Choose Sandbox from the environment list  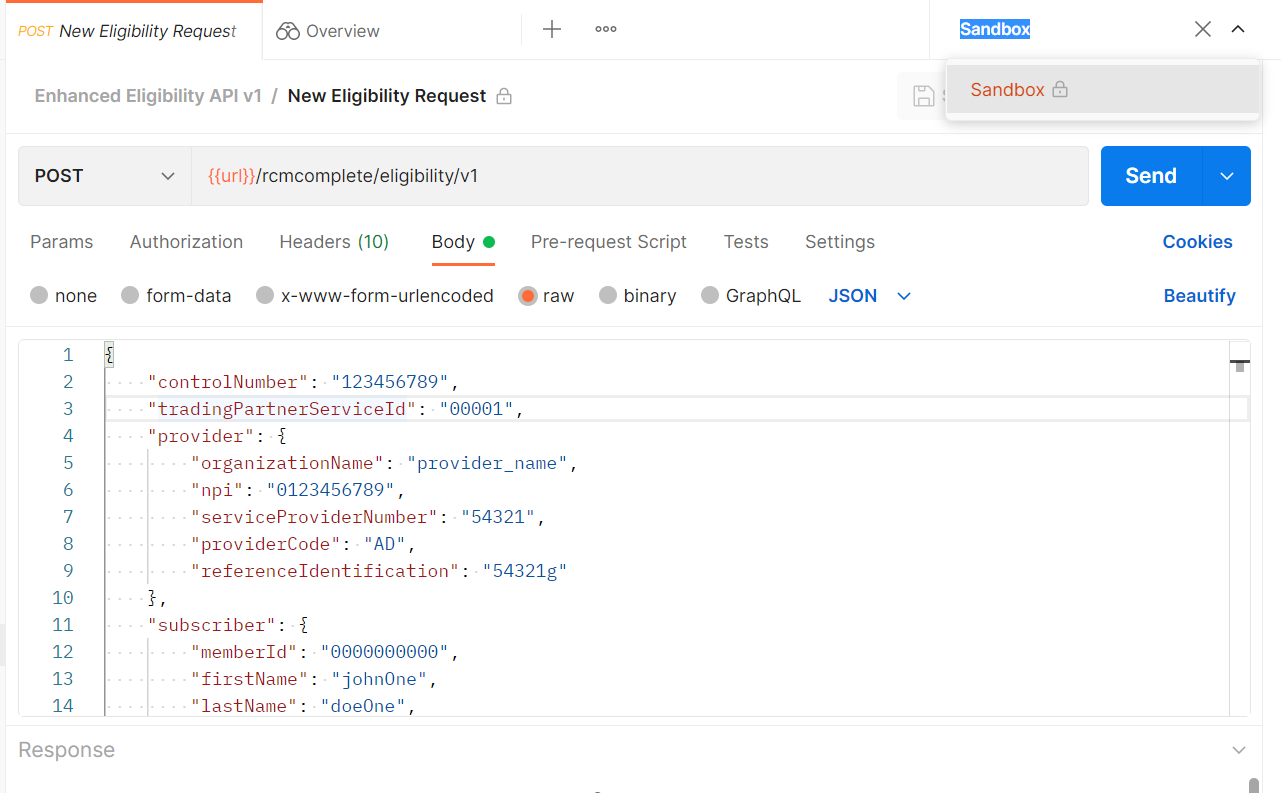pyautogui.click(x=1102, y=90)
